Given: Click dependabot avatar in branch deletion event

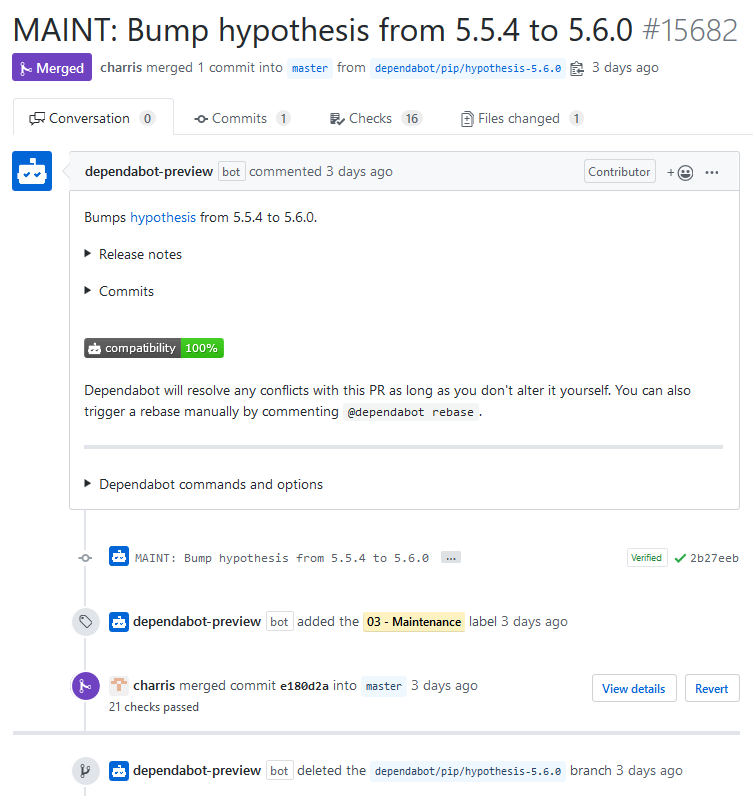Looking at the screenshot, I should coord(119,771).
